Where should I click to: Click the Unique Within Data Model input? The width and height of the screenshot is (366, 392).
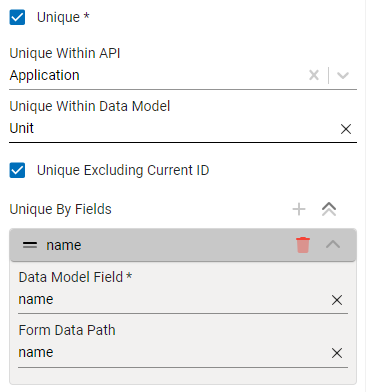(172, 129)
